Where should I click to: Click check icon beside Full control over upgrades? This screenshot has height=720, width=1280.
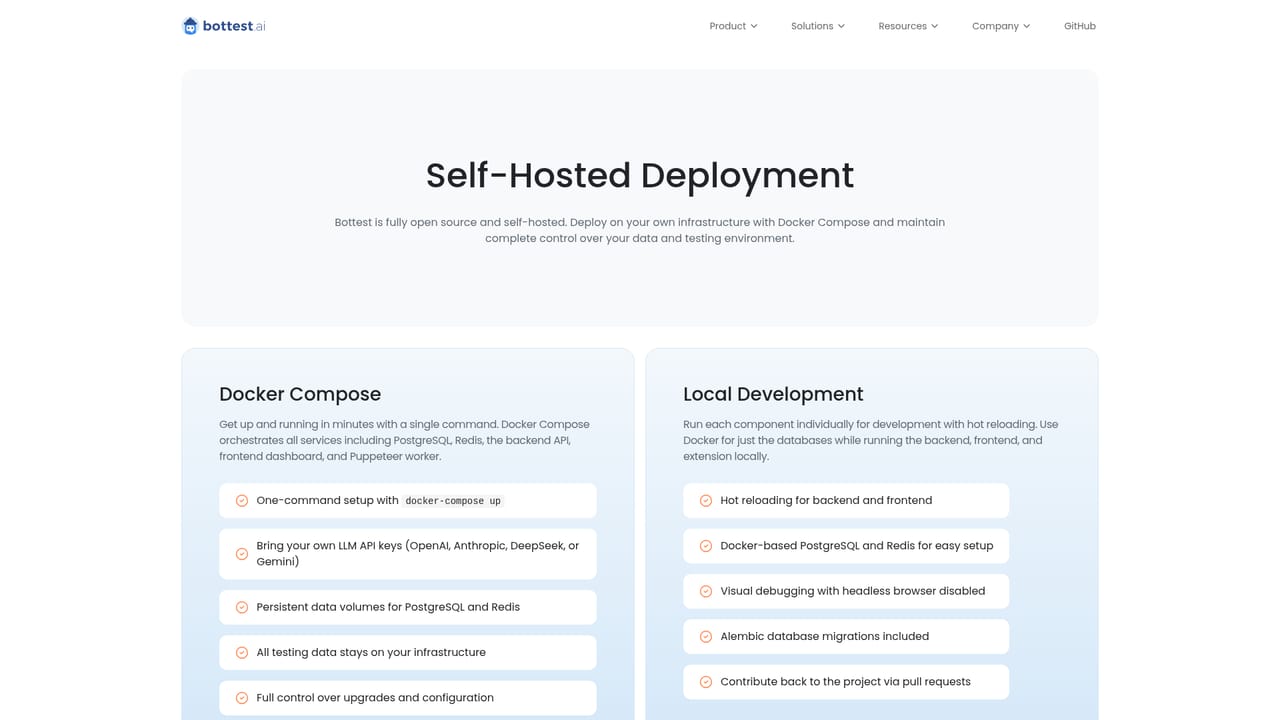click(242, 698)
